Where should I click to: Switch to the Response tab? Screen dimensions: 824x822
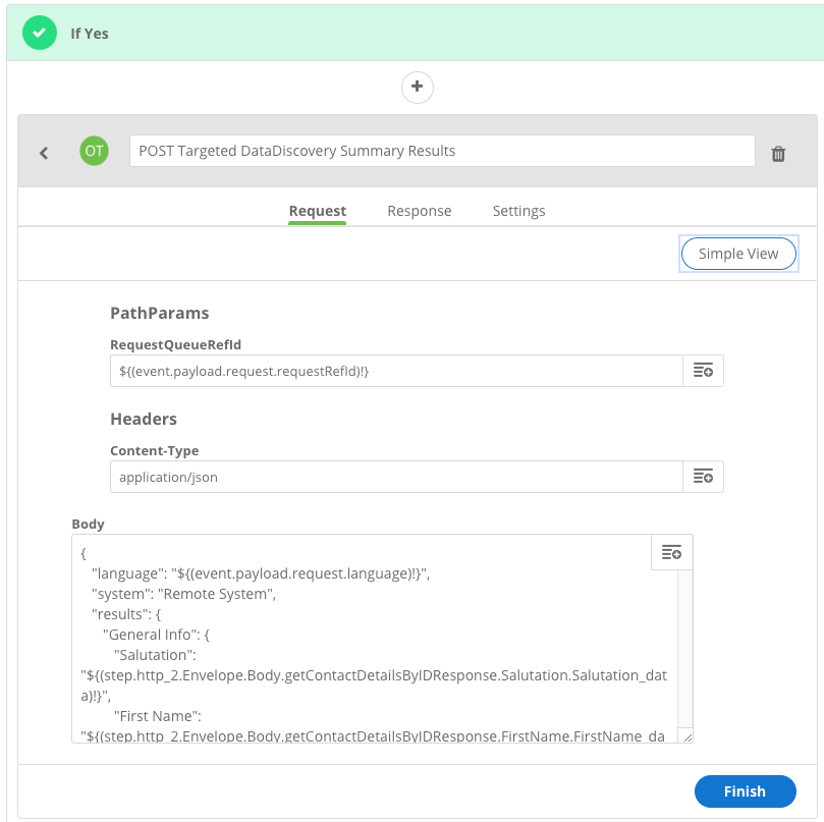pos(419,211)
